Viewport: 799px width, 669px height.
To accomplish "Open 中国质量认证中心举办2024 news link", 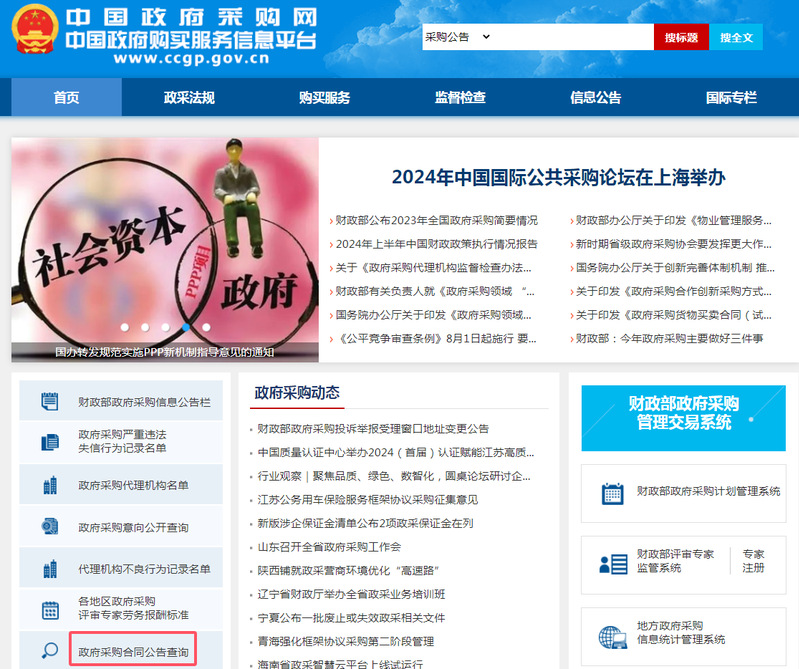I will [x=395, y=452].
